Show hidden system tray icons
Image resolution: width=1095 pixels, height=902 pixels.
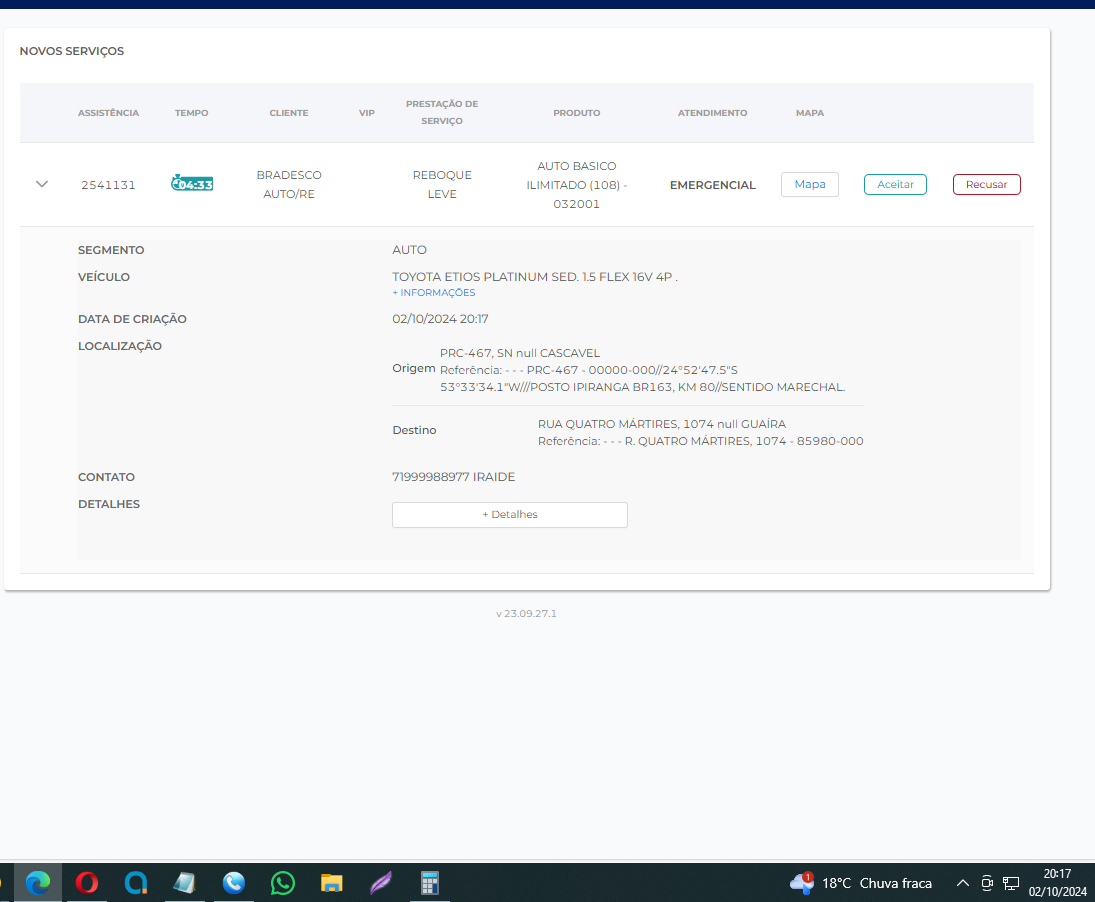tap(962, 883)
